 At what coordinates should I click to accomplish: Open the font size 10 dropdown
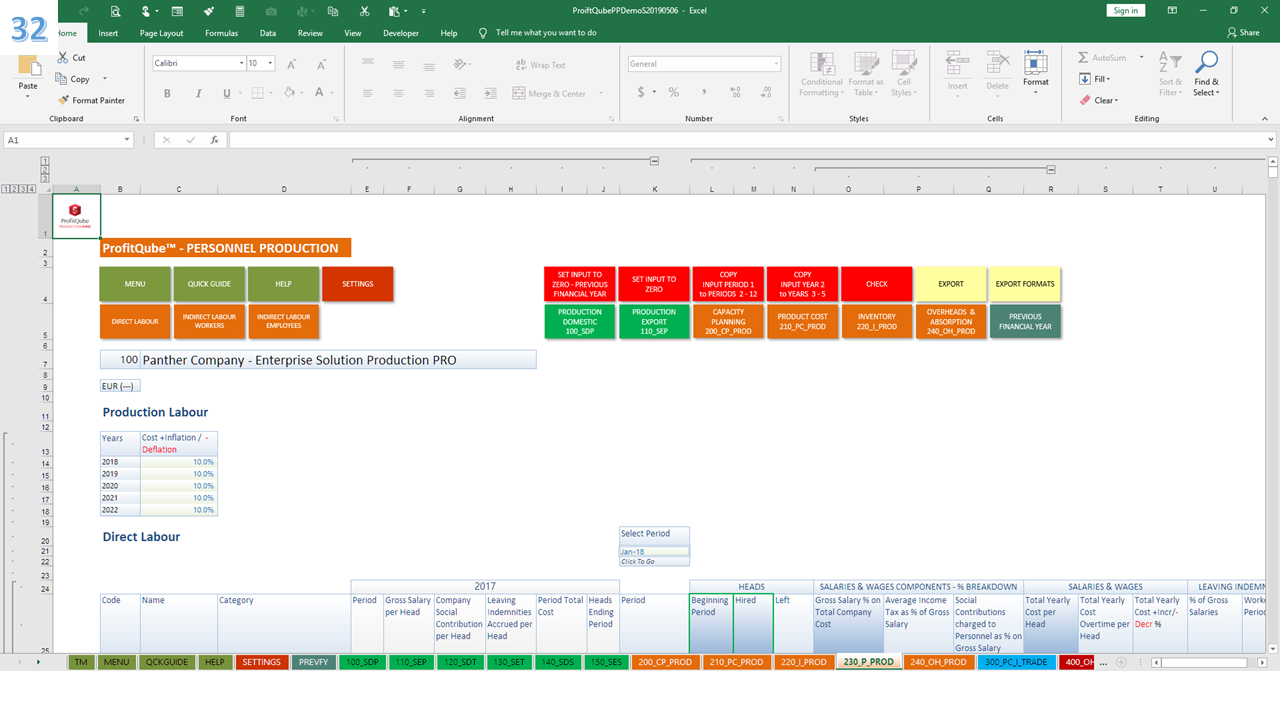coord(271,63)
